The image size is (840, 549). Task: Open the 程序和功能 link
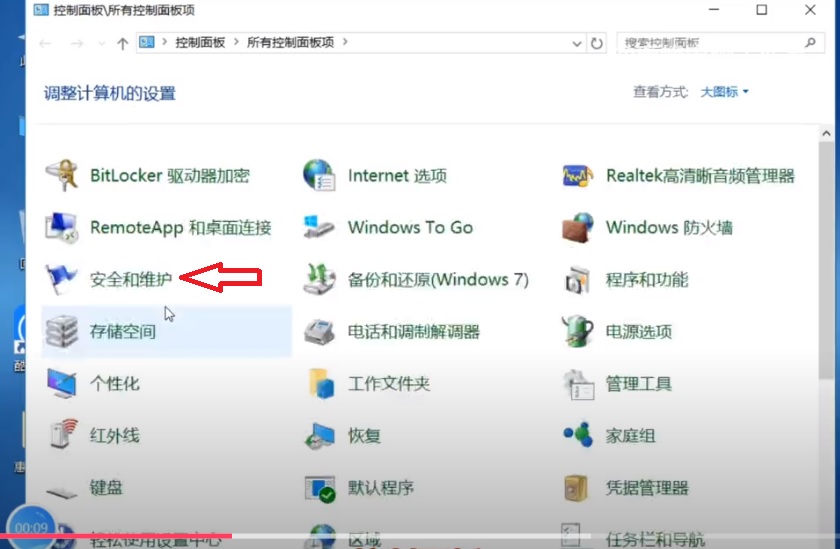click(x=647, y=280)
